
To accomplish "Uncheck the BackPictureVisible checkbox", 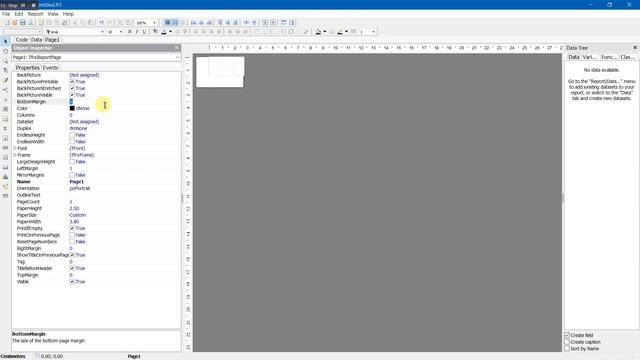I will point(72,95).
